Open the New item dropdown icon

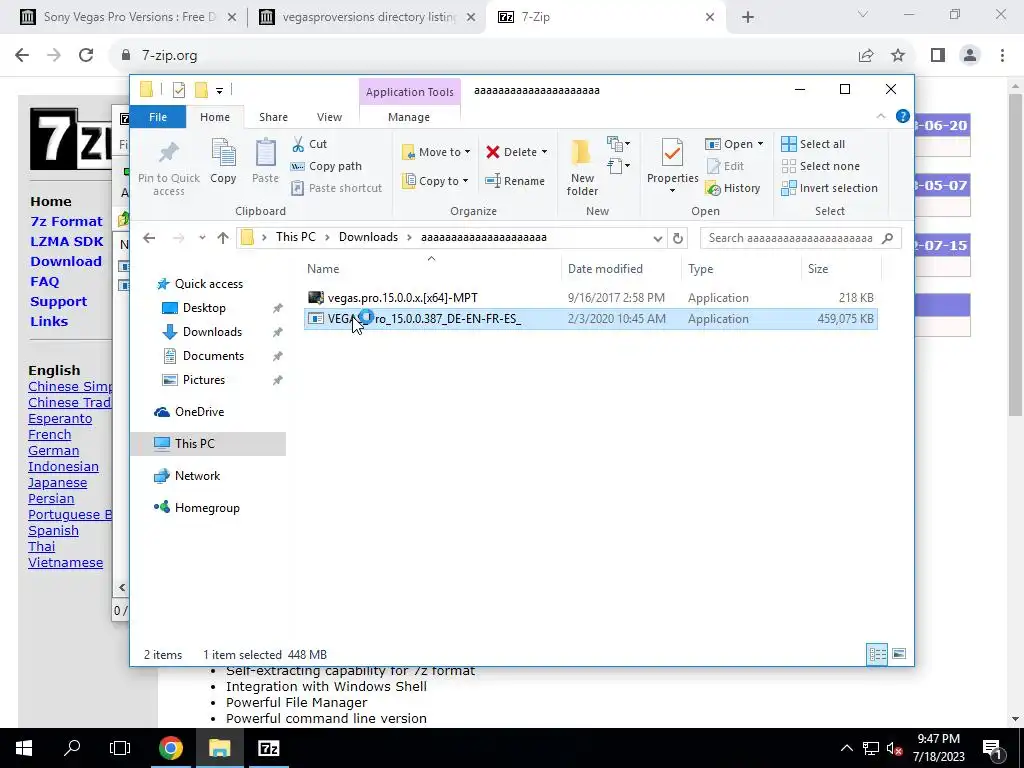click(618, 144)
